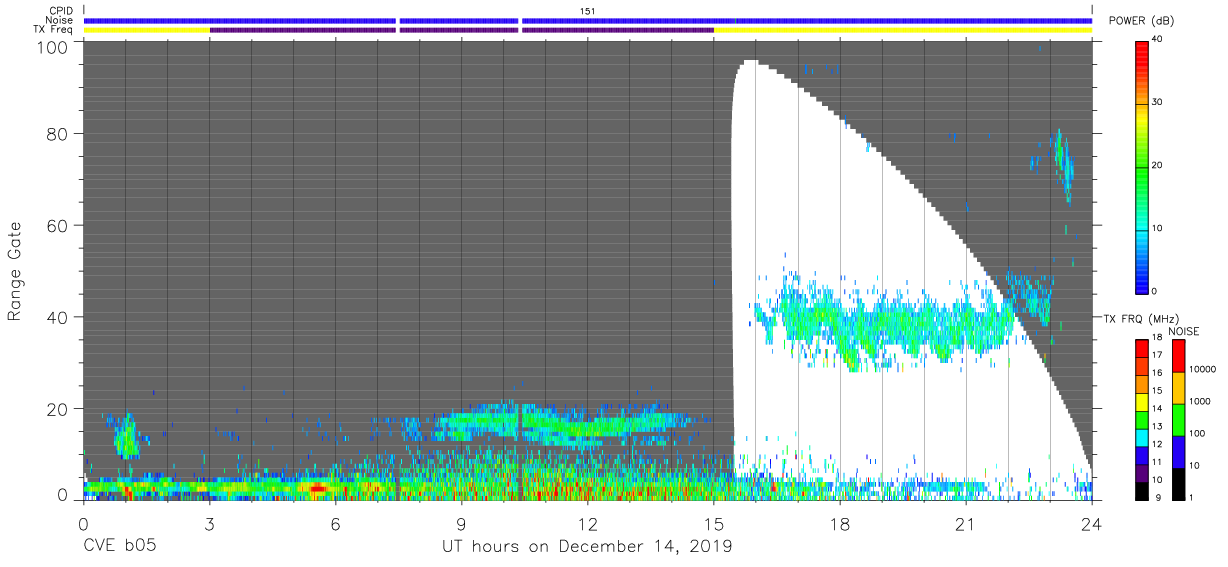Image resolution: width=1228 pixels, height=567 pixels.
Task: Click the CPID value 151
Action: (588, 11)
